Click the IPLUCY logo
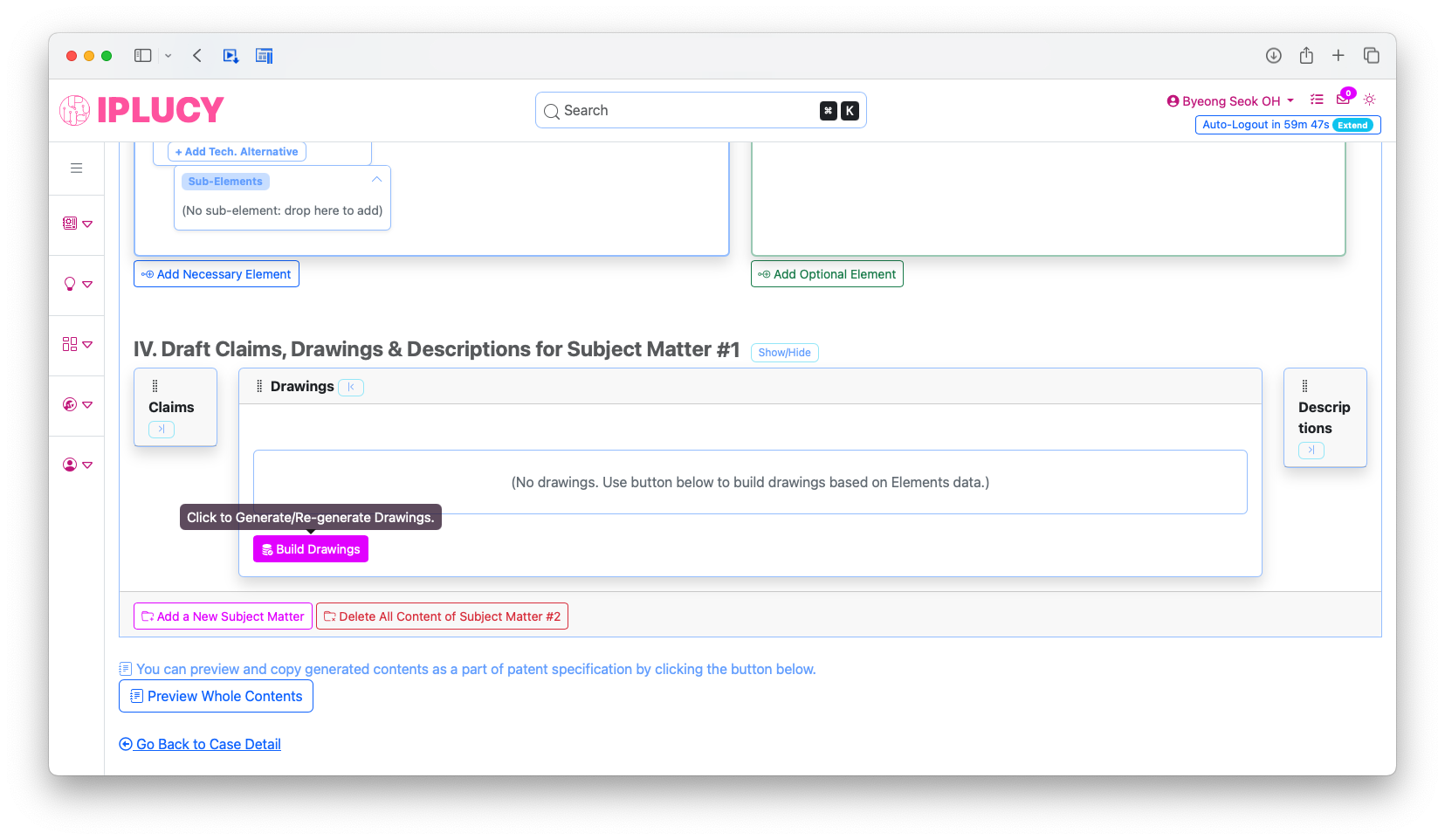The image size is (1445, 840). tap(141, 110)
